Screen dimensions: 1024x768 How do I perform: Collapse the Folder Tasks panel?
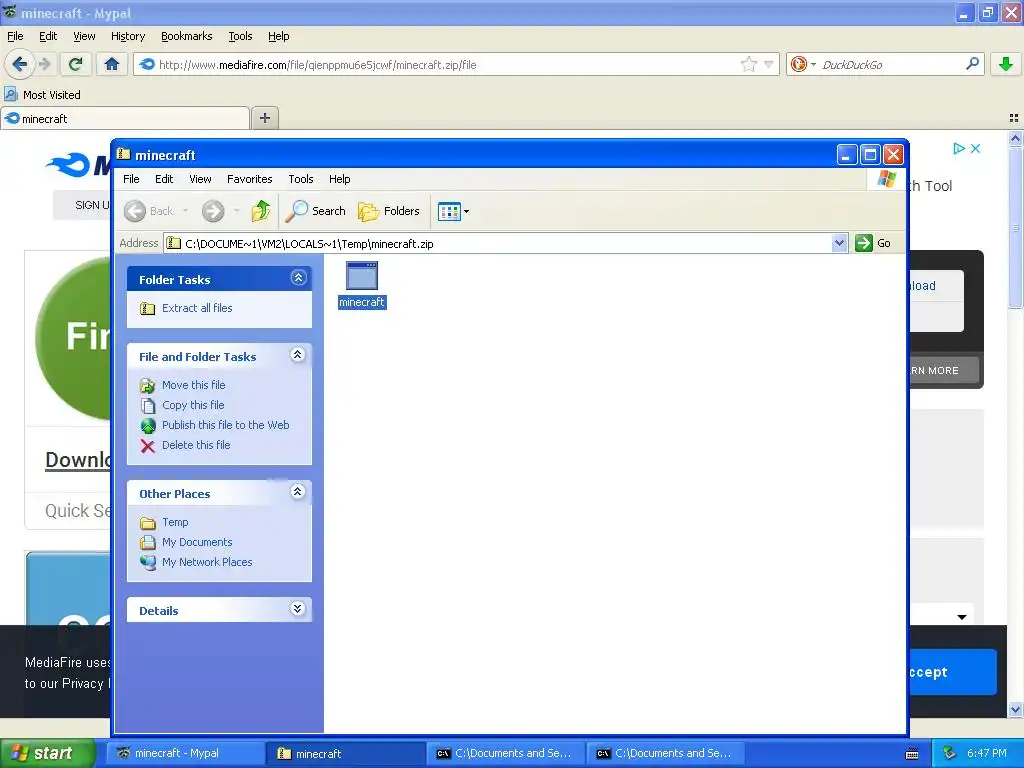pos(298,278)
